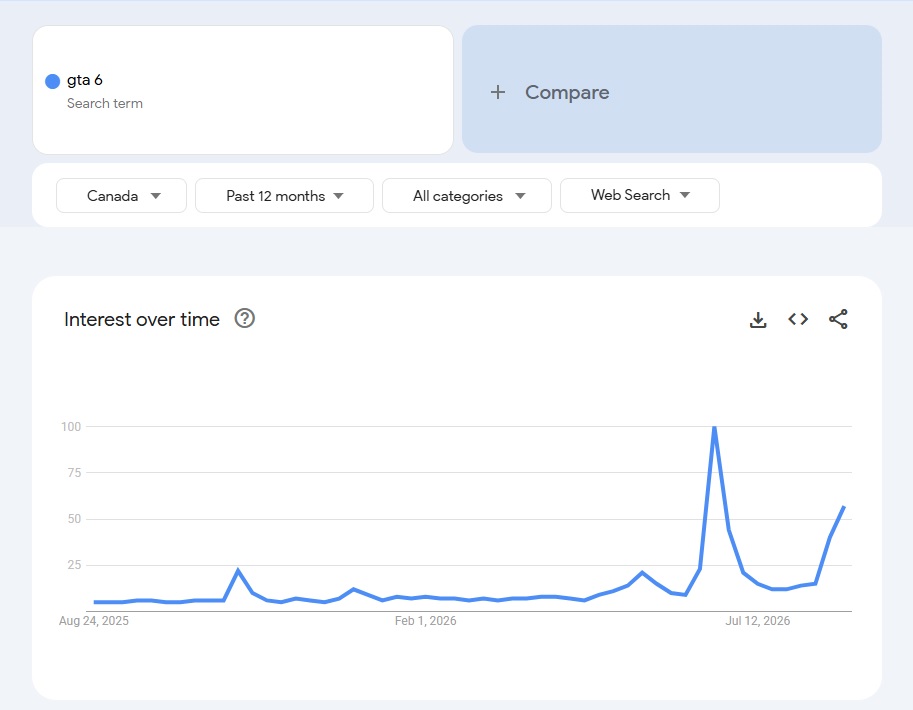Open help for Interest over time
The image size is (913, 710).
point(245,319)
